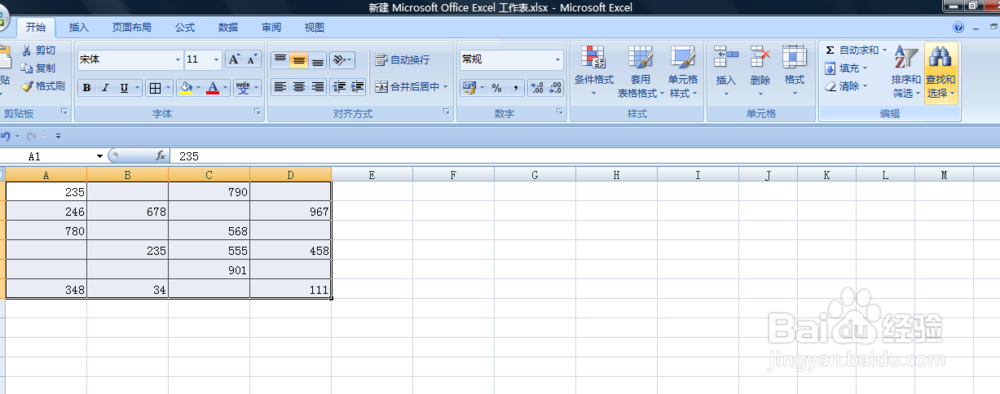Switch to the 审阅 (Review) tab

click(x=271, y=27)
